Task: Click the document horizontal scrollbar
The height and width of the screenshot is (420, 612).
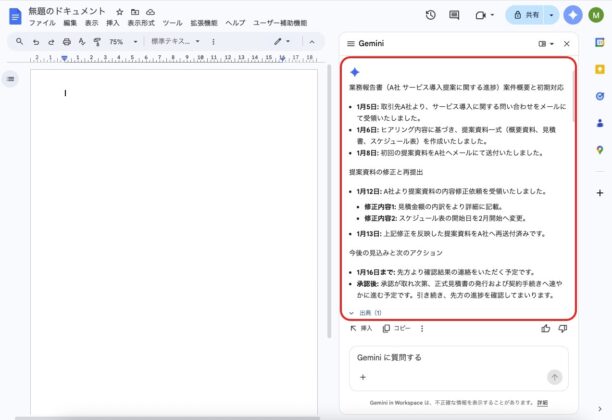Action: 167,418
